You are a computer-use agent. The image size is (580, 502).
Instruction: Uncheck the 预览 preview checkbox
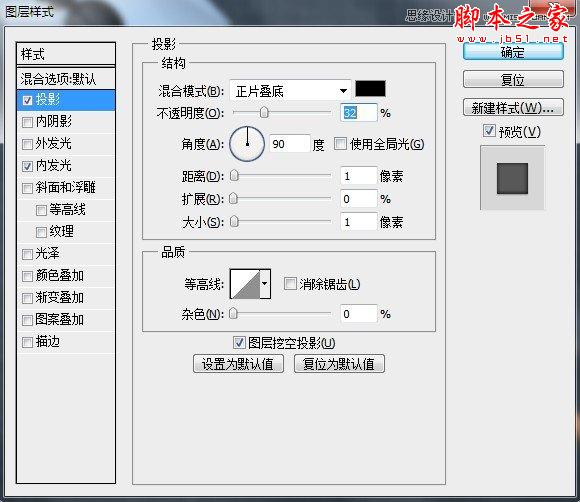[x=489, y=130]
